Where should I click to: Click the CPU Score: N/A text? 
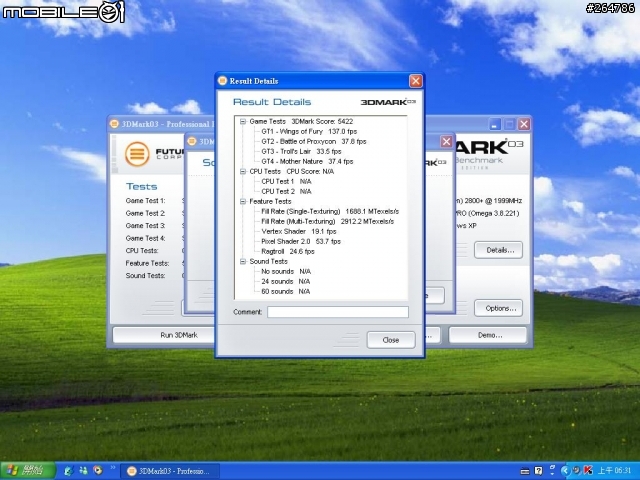[x=310, y=171]
